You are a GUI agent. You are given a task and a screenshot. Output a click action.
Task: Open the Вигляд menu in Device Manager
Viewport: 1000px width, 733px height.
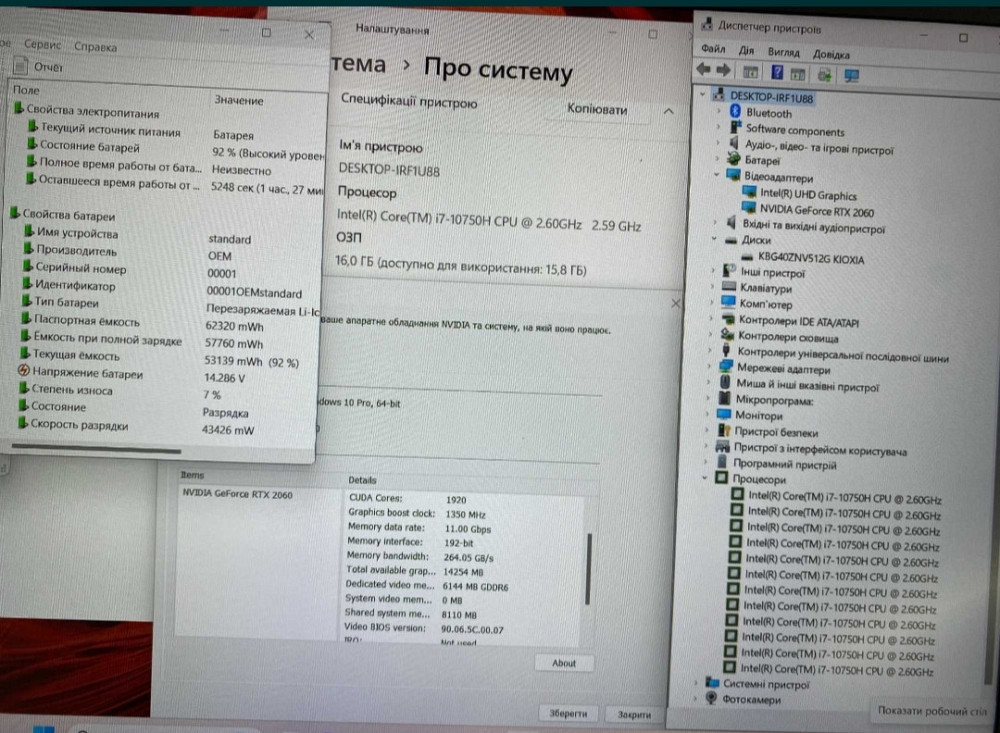pos(783,50)
